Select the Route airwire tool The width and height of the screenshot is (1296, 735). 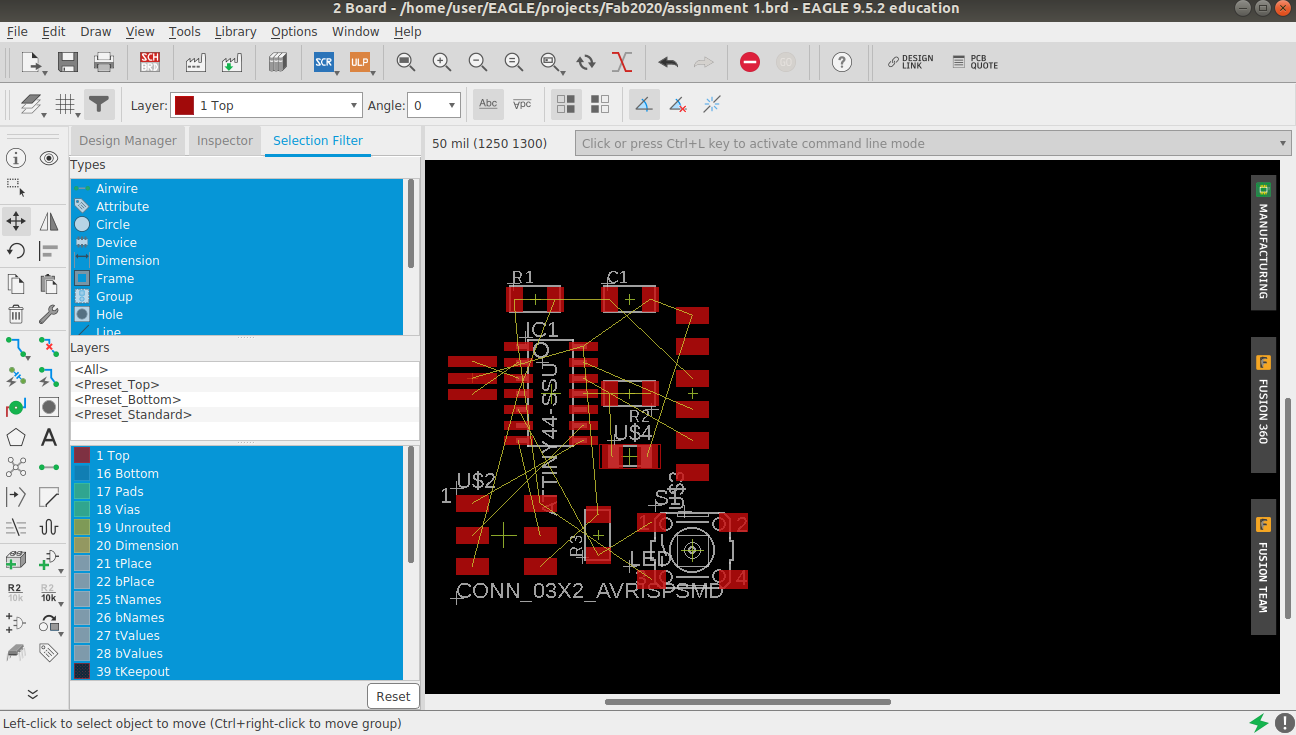tap(16, 347)
